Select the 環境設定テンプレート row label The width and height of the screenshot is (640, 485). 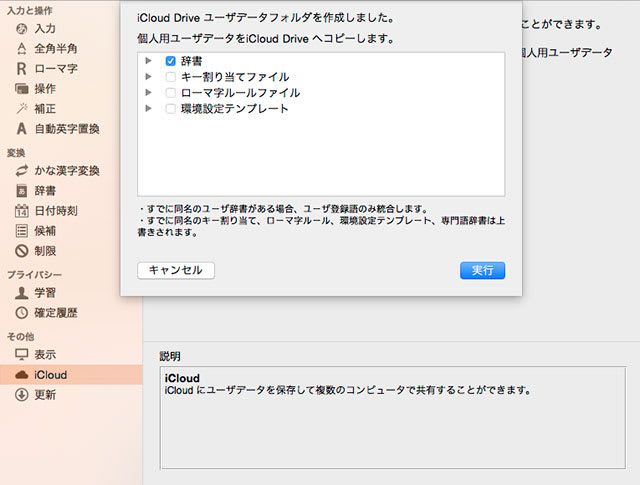[x=235, y=109]
